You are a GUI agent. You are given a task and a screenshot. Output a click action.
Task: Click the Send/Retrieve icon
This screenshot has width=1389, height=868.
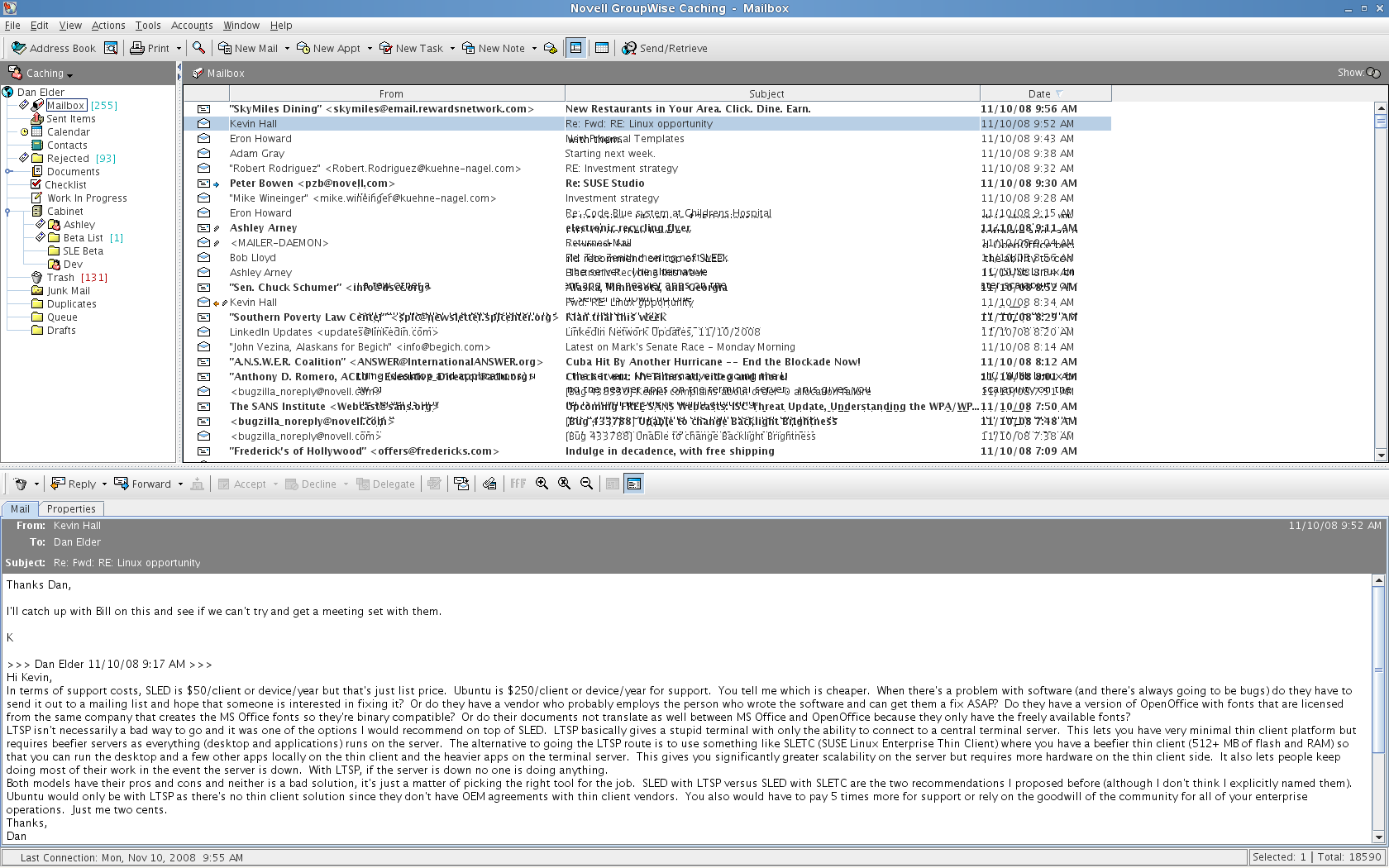[629, 48]
